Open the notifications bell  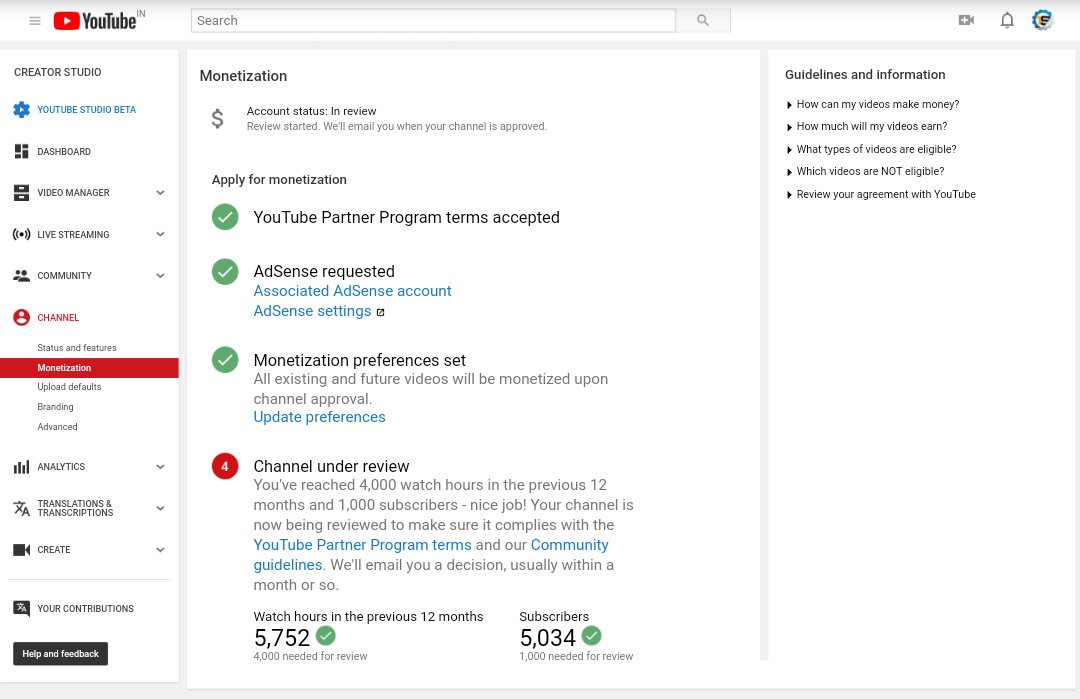(x=1007, y=21)
